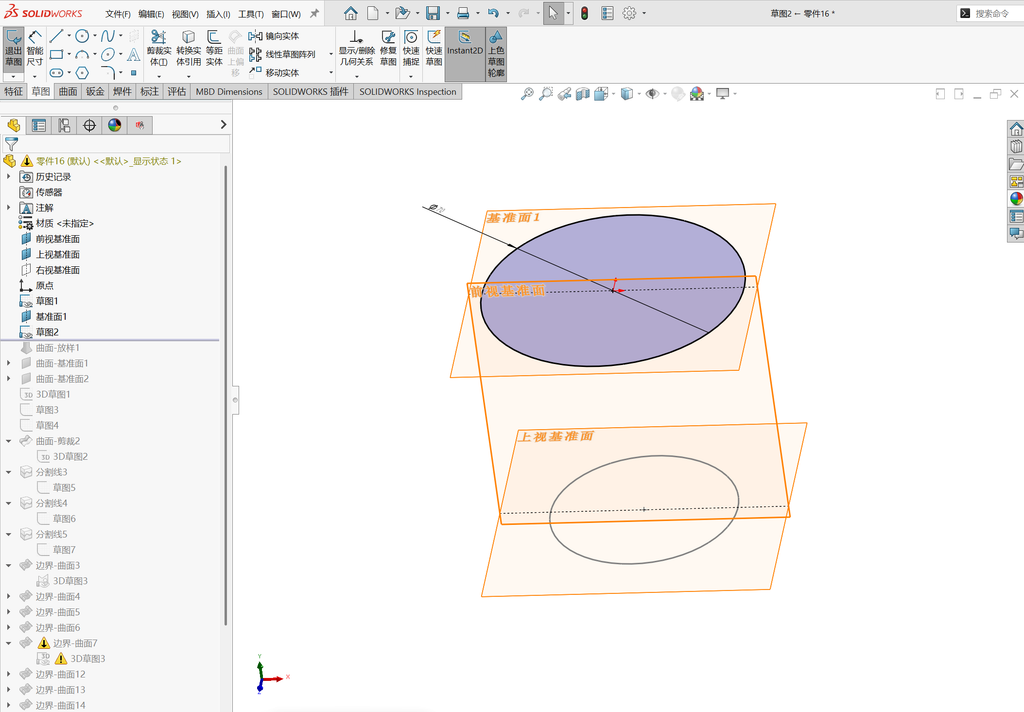Click the Rebuild traffic light icon
1024x712 pixels.
pos(584,13)
